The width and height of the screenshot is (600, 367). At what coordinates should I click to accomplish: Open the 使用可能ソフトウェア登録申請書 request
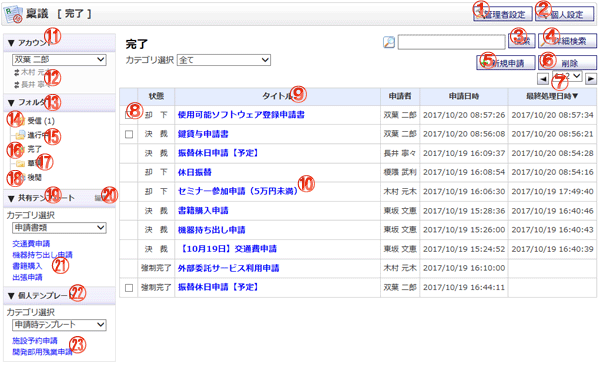[x=241, y=115]
